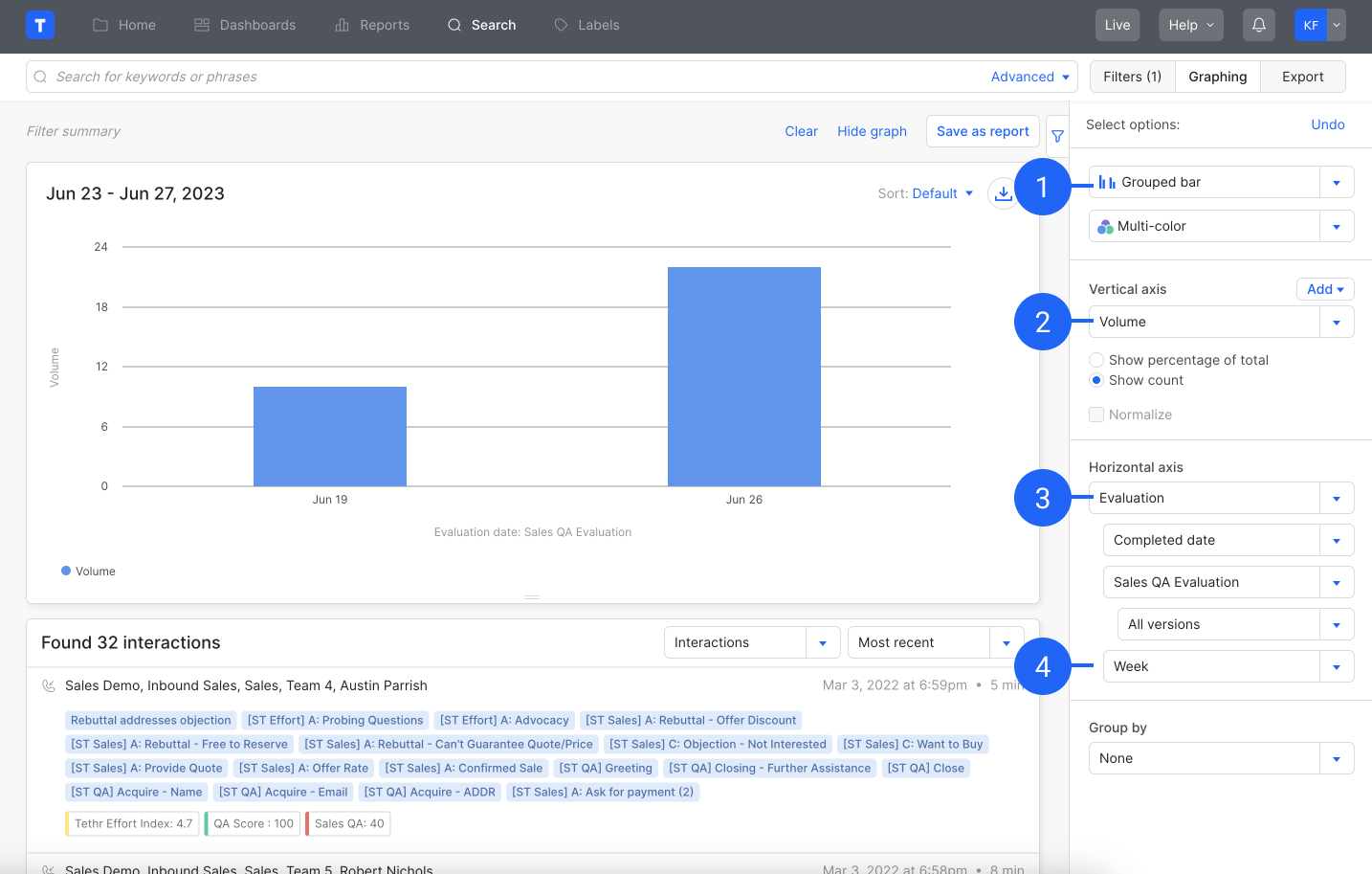
Task: Toggle the Normalize checkbox
Action: (x=1096, y=415)
